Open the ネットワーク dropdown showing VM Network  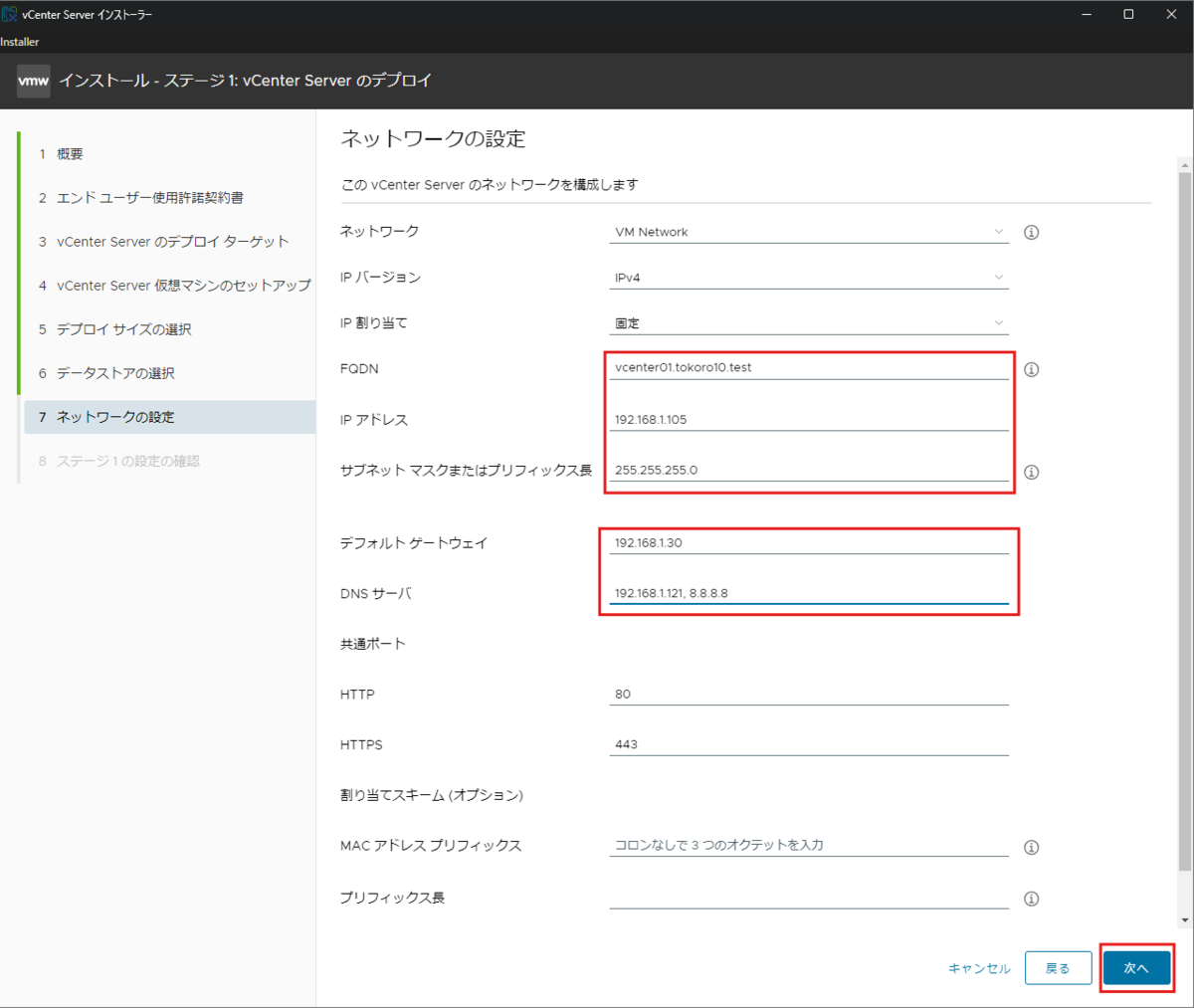(809, 232)
